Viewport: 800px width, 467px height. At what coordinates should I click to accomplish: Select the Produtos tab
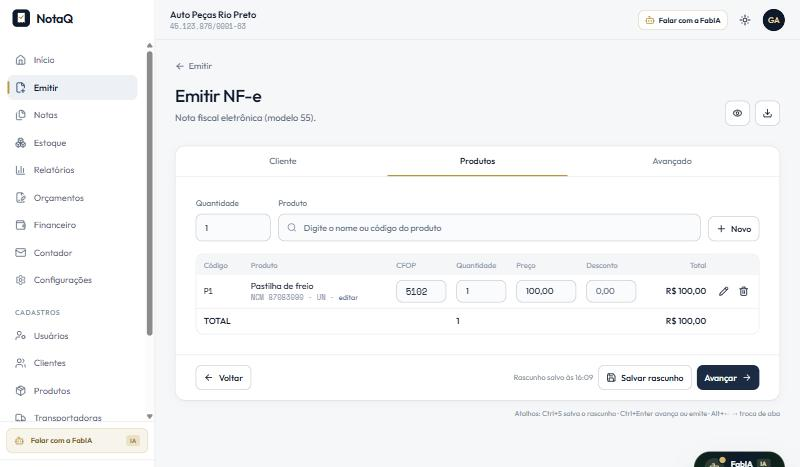click(478, 161)
